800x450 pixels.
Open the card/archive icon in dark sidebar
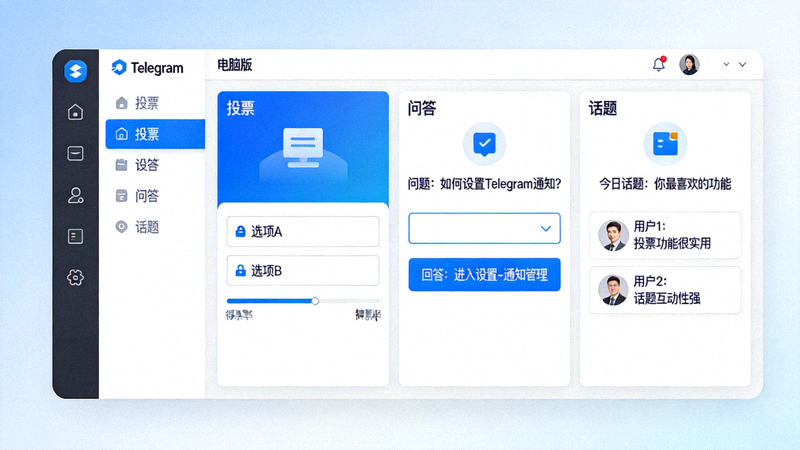tap(76, 153)
